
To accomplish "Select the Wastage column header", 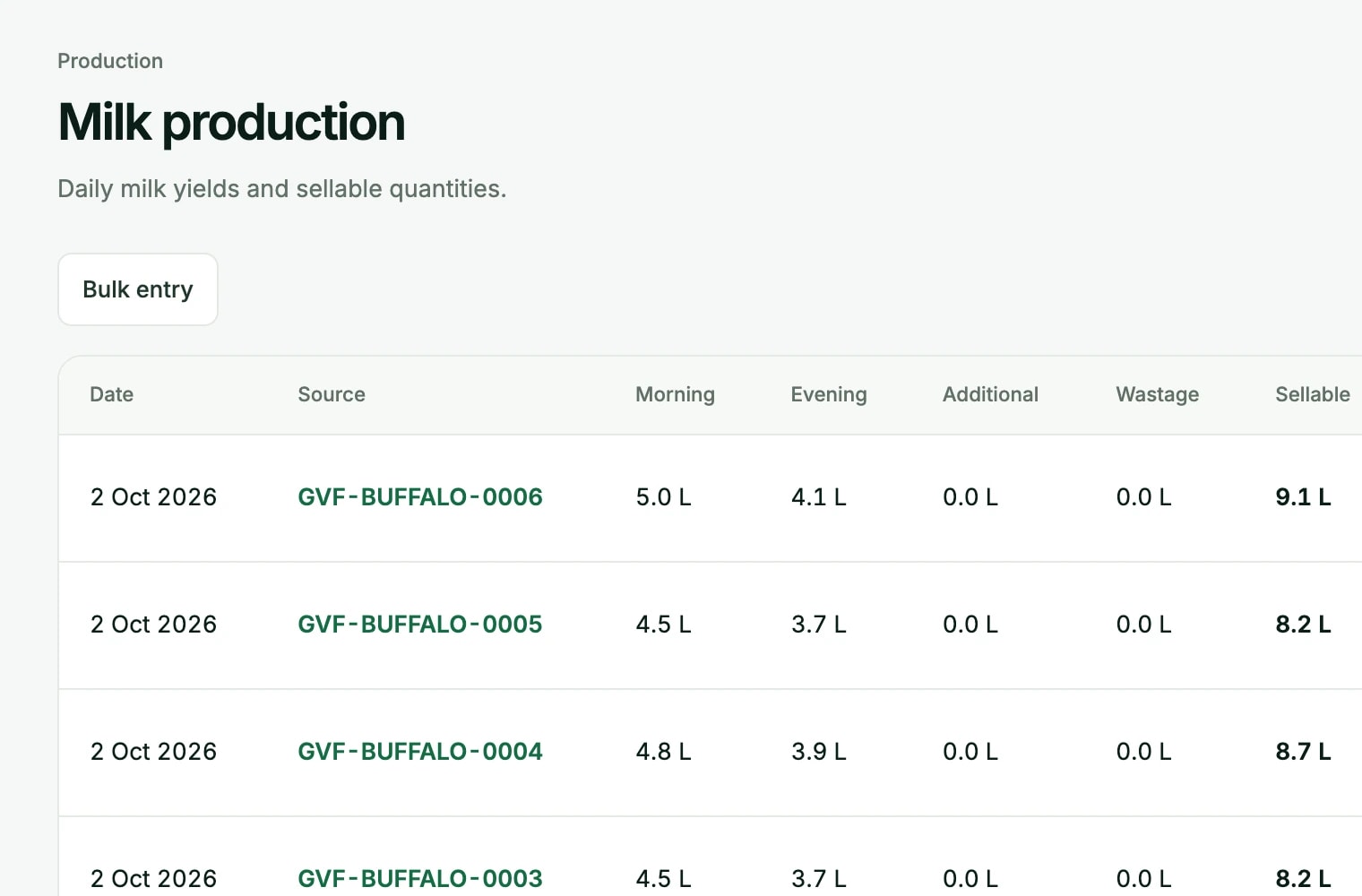I will (x=1157, y=394).
